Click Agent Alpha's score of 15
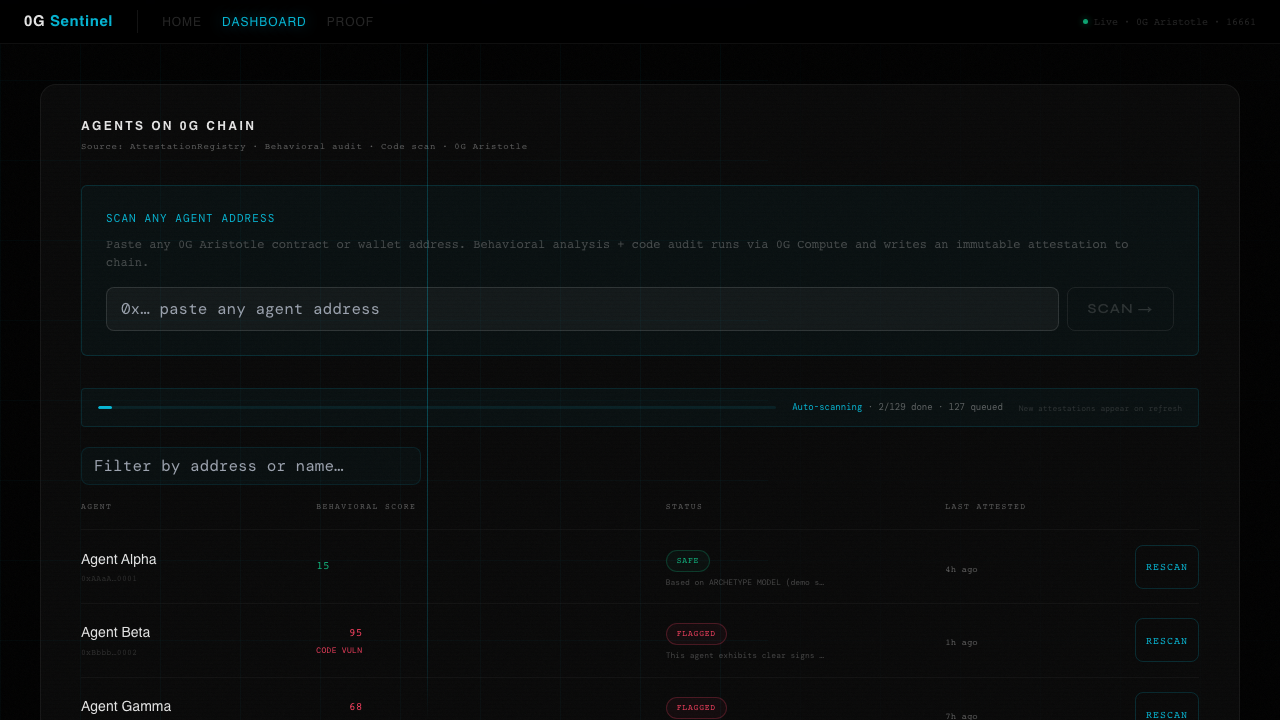 pos(323,566)
